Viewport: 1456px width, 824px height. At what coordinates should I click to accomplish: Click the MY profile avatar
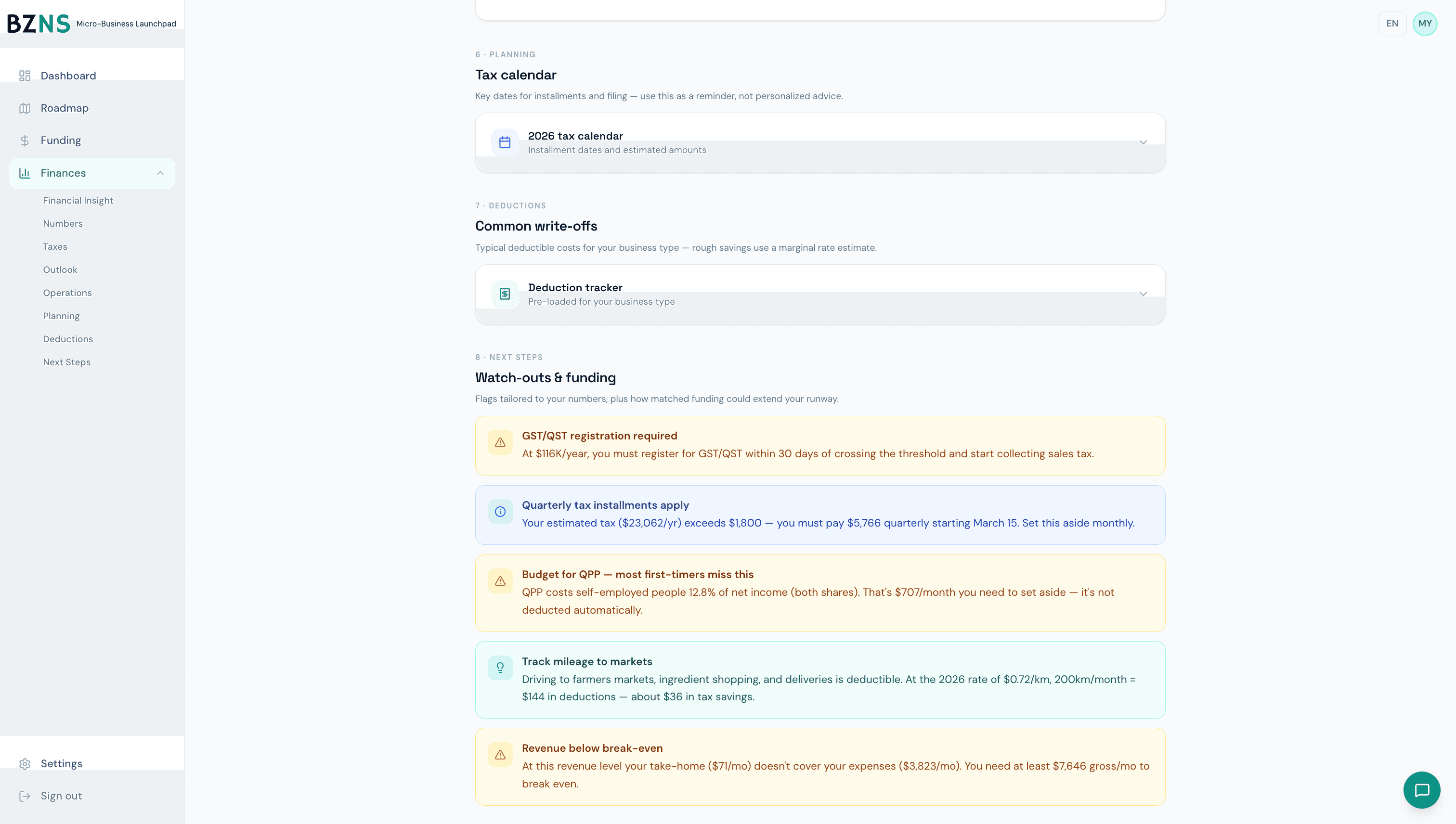coord(1426,23)
